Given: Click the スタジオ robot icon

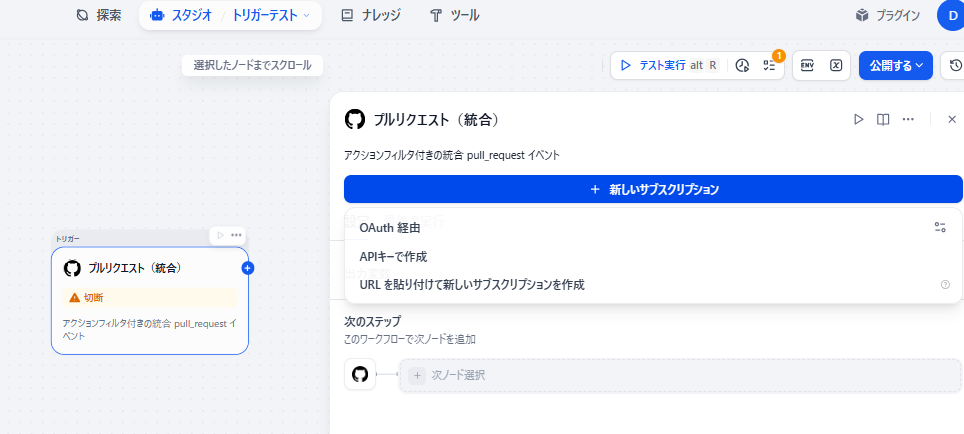Looking at the screenshot, I should coord(157,15).
